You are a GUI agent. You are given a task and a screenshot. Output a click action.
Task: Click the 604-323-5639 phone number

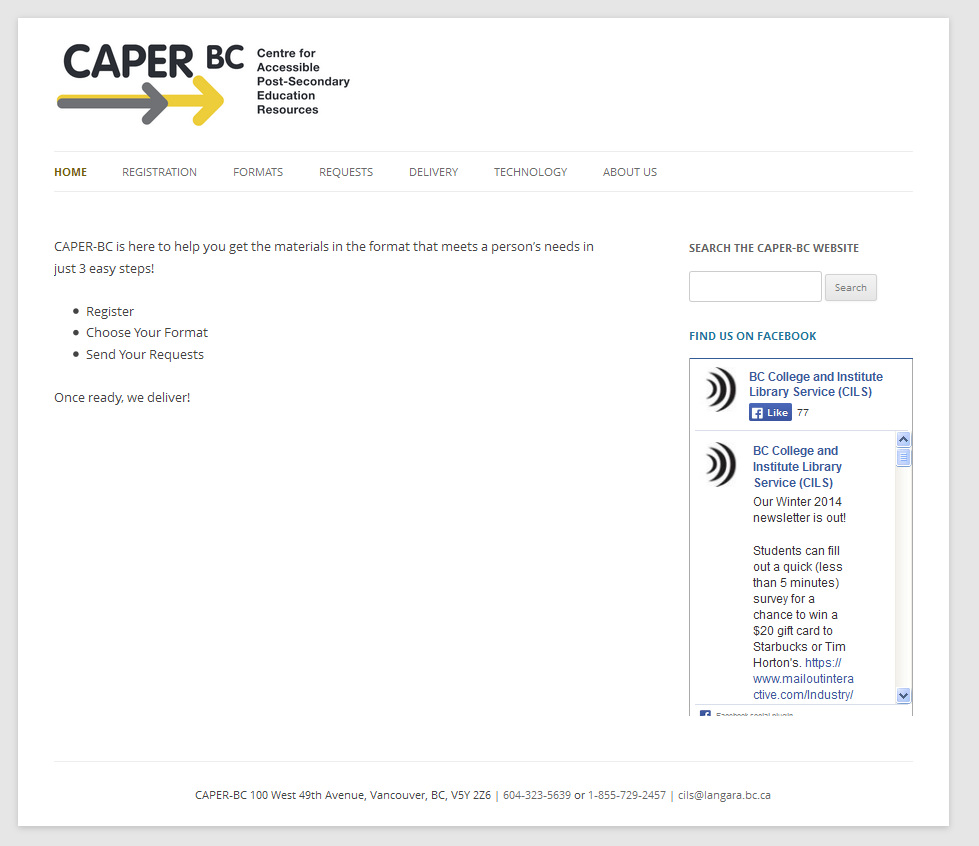[x=537, y=795]
